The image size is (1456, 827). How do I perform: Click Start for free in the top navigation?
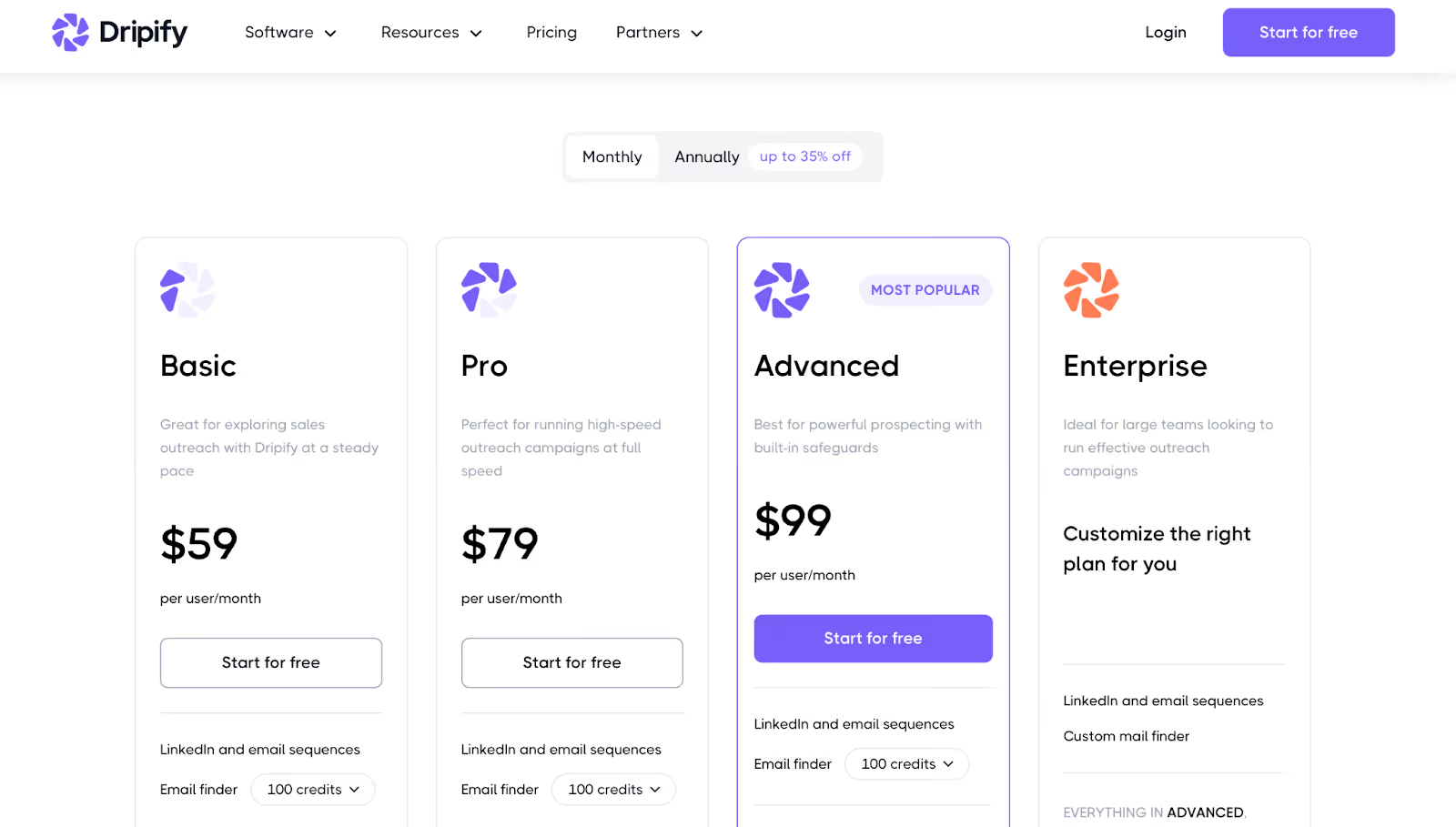pos(1308,32)
